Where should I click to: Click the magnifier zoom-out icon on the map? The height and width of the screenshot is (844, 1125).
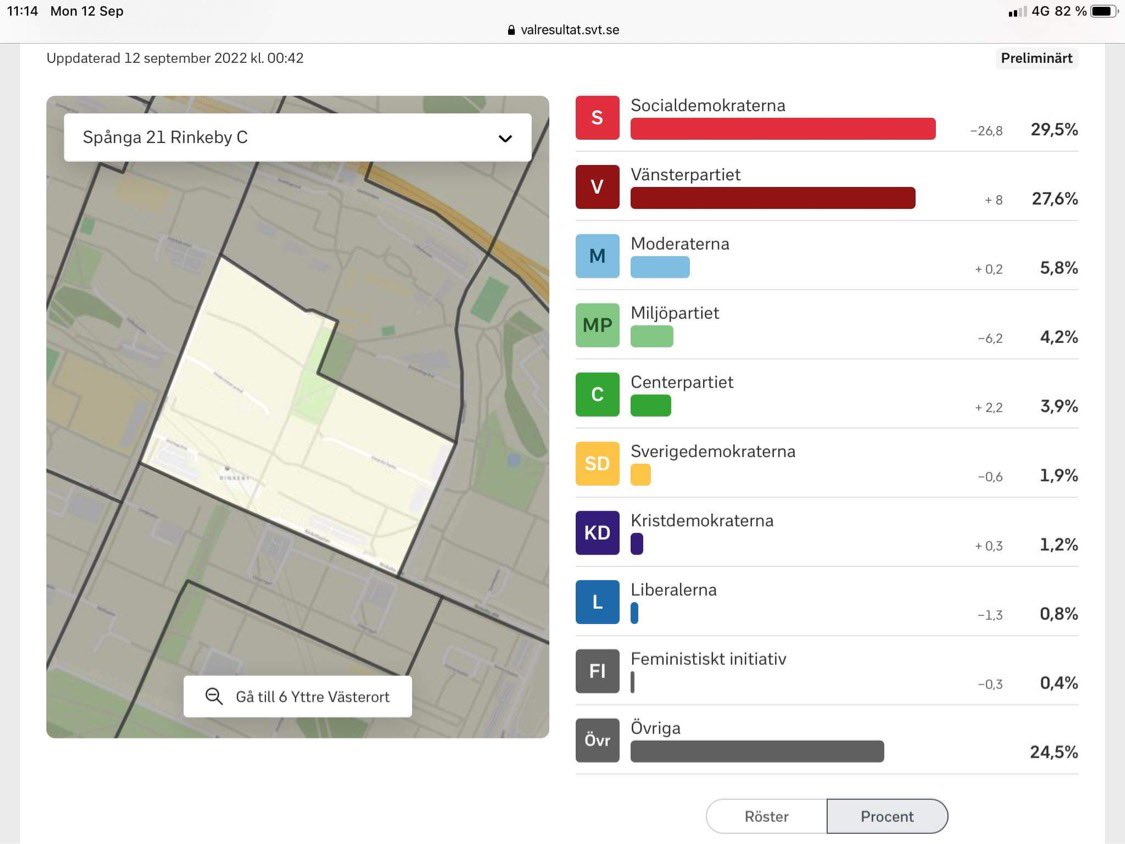pyautogui.click(x=212, y=696)
